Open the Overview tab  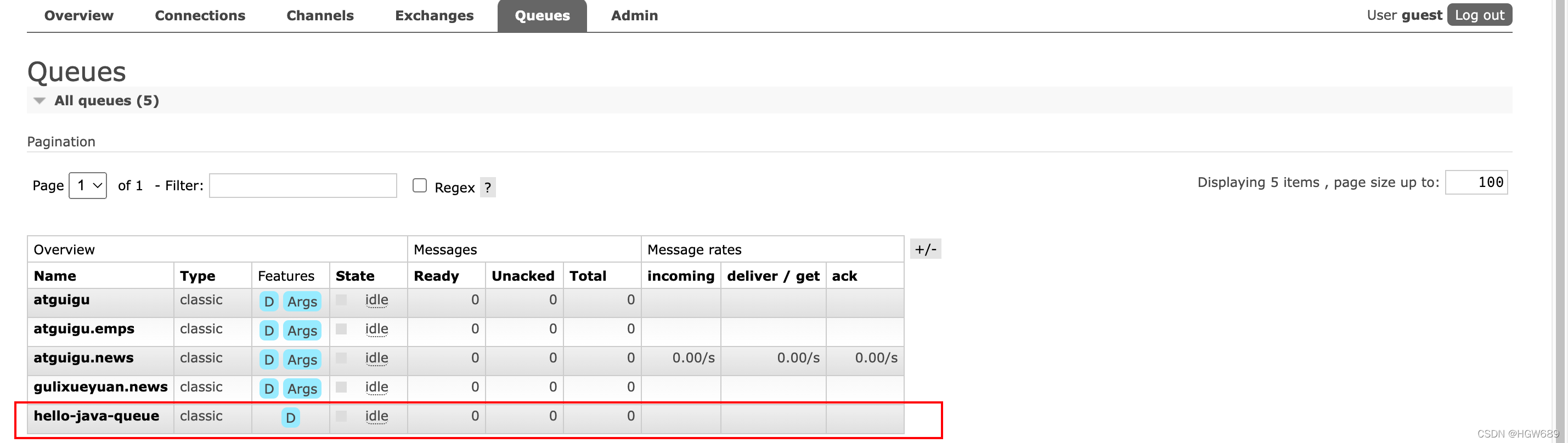point(78,15)
